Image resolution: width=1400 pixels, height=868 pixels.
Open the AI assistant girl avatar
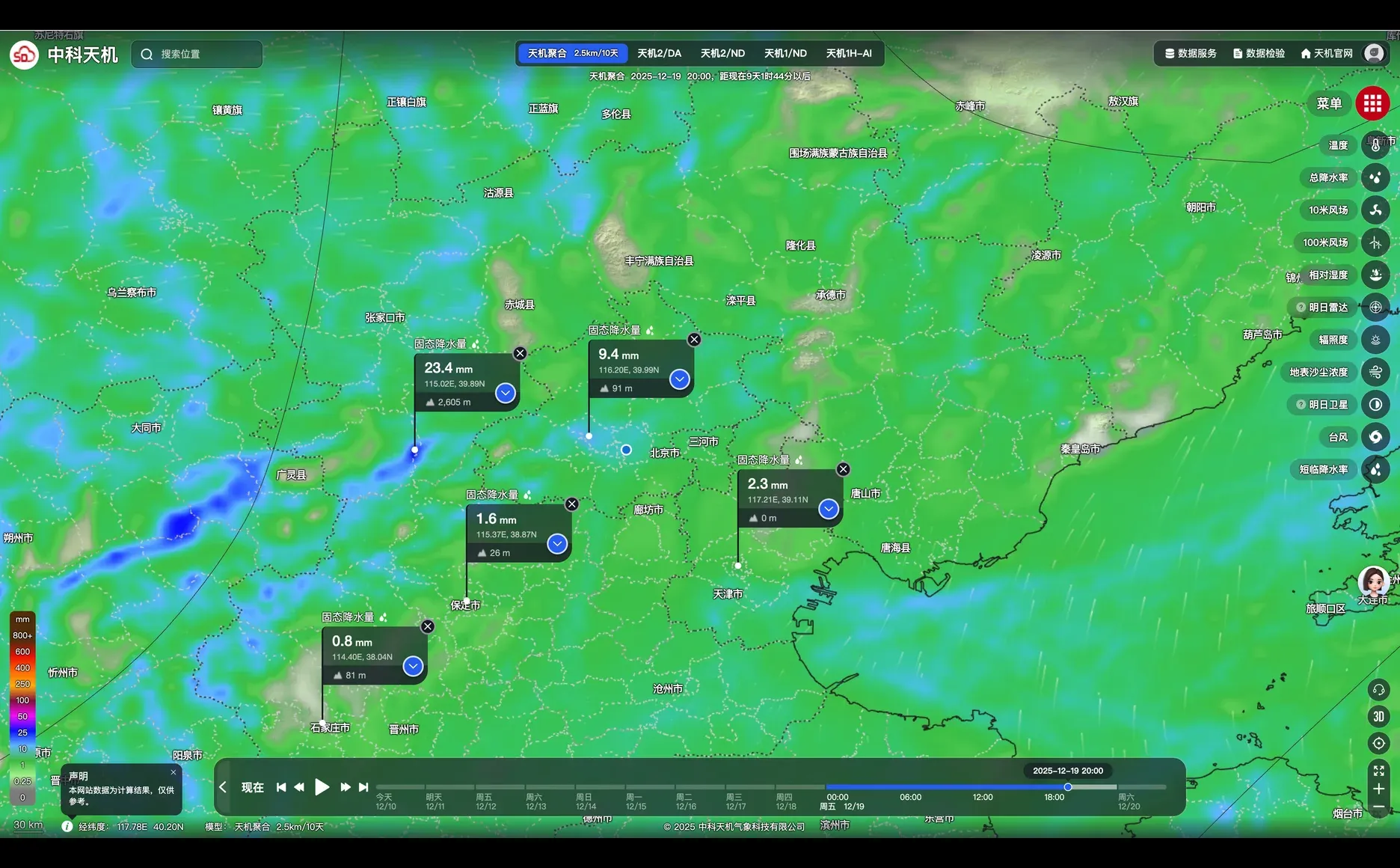pyautogui.click(x=1373, y=582)
